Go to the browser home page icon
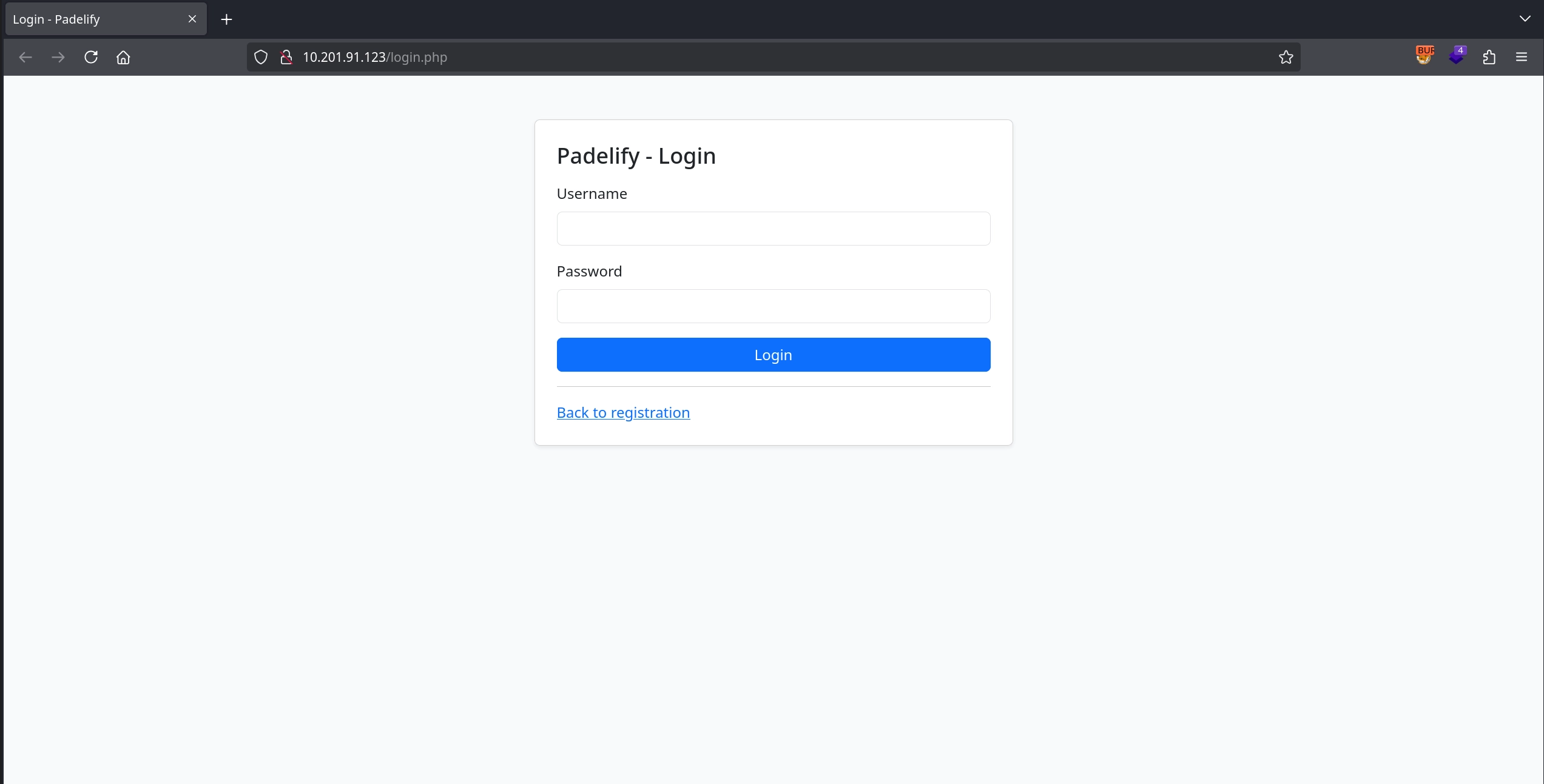Viewport: 1544px width, 784px height. click(123, 57)
